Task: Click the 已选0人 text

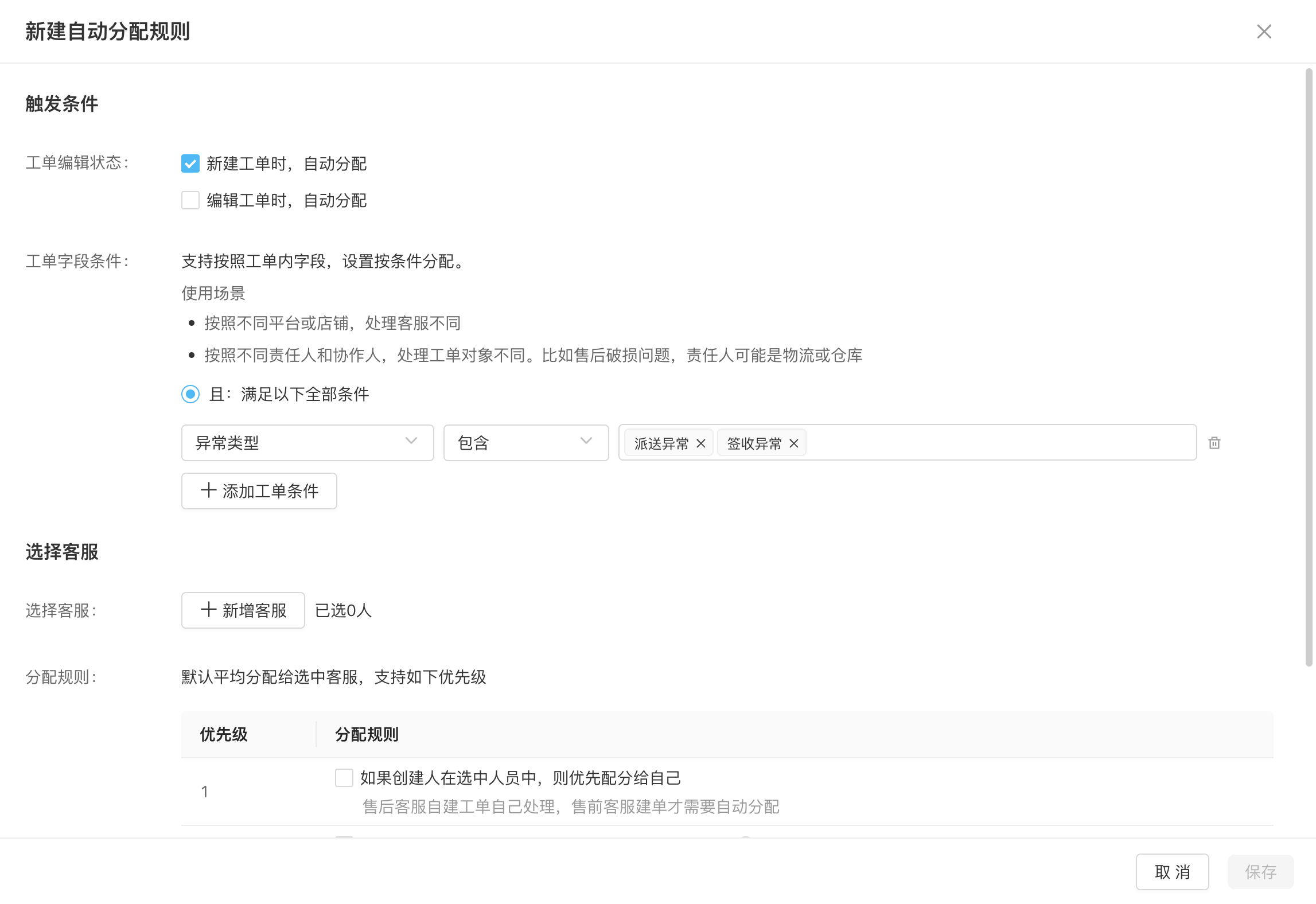Action: [344, 610]
